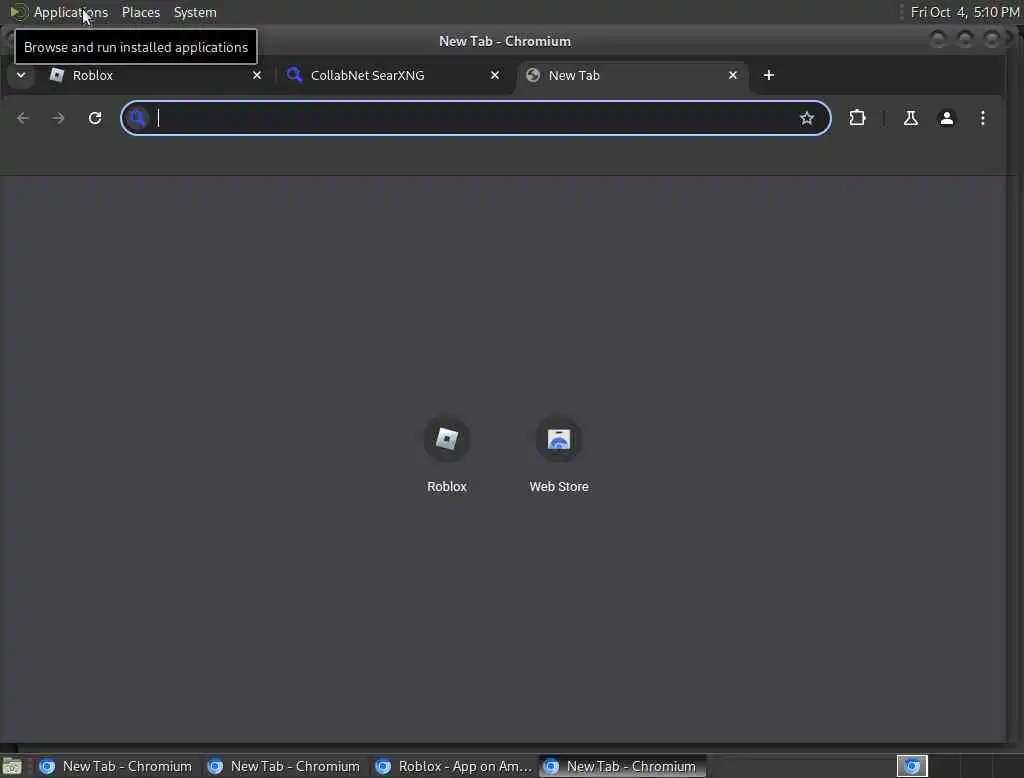Select the New Tab browser tab
The height and width of the screenshot is (778, 1024).
tap(632, 75)
